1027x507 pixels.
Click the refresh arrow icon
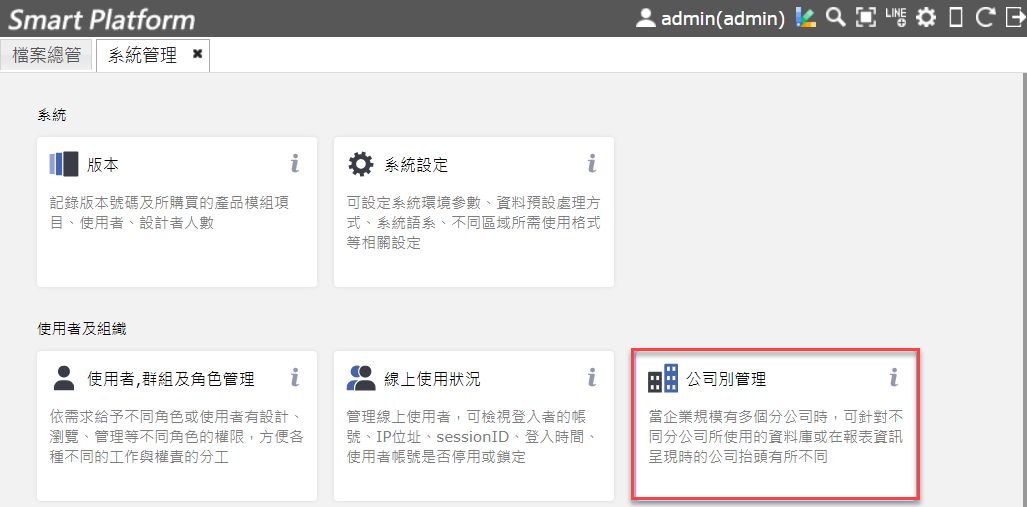(x=985, y=18)
